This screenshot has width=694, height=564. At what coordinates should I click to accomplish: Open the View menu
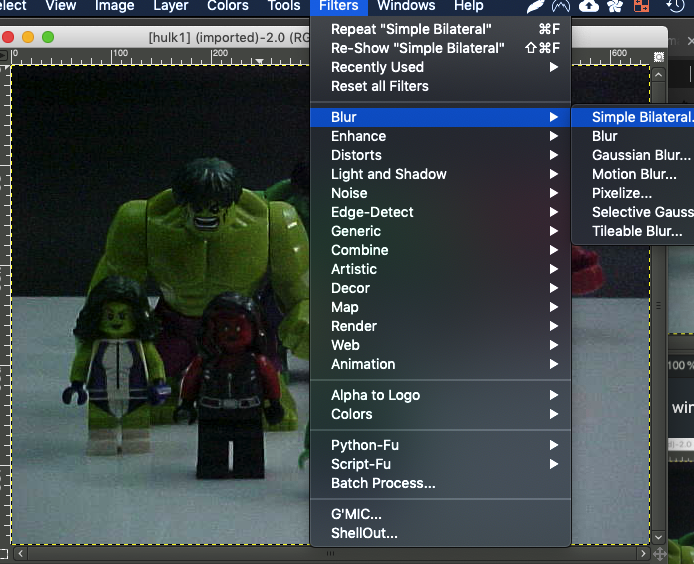61,6
